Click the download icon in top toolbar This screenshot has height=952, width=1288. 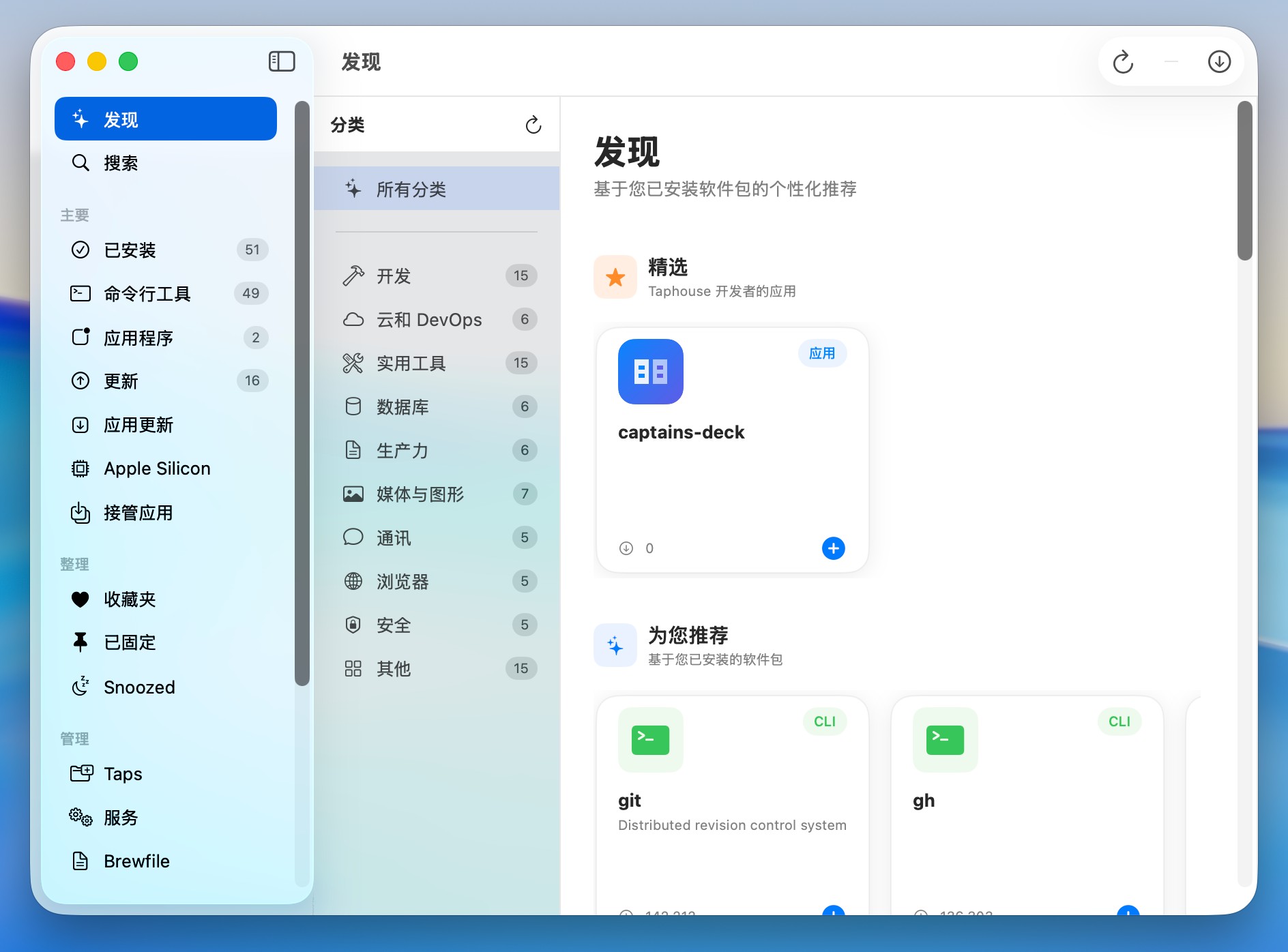click(1219, 62)
